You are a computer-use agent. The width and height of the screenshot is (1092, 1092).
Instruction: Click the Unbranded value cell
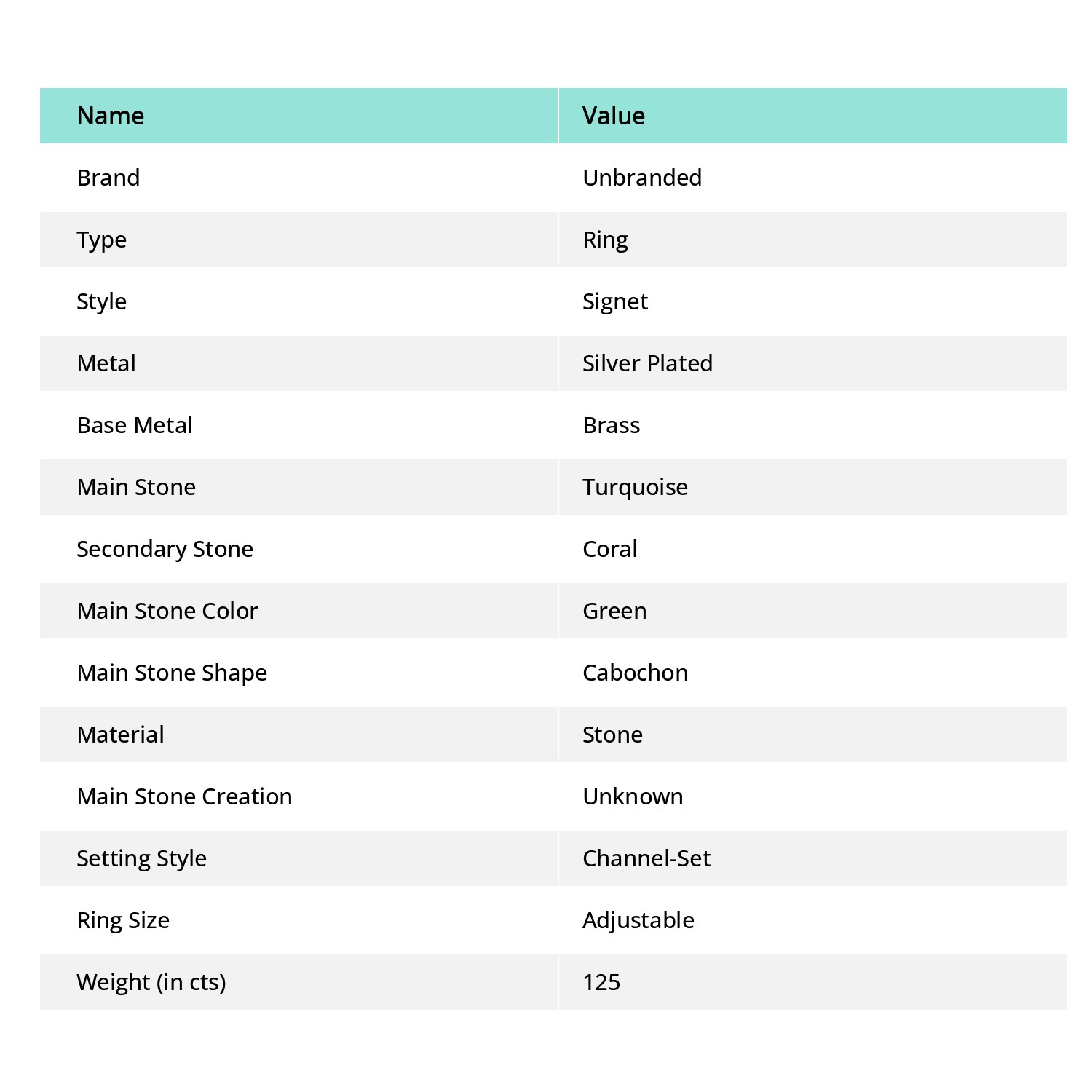coord(642,178)
